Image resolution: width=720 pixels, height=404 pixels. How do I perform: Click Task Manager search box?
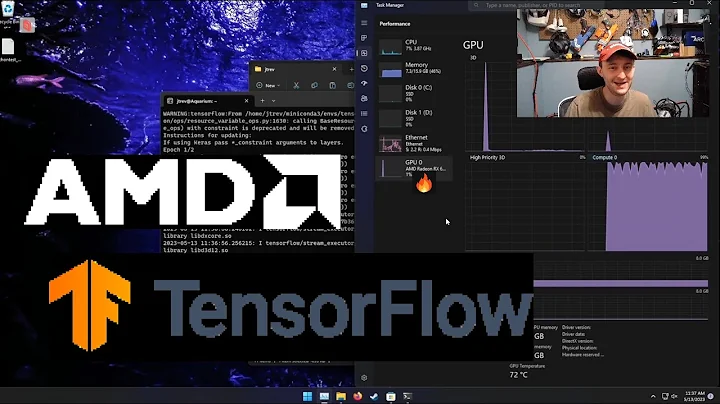click(535, 5)
